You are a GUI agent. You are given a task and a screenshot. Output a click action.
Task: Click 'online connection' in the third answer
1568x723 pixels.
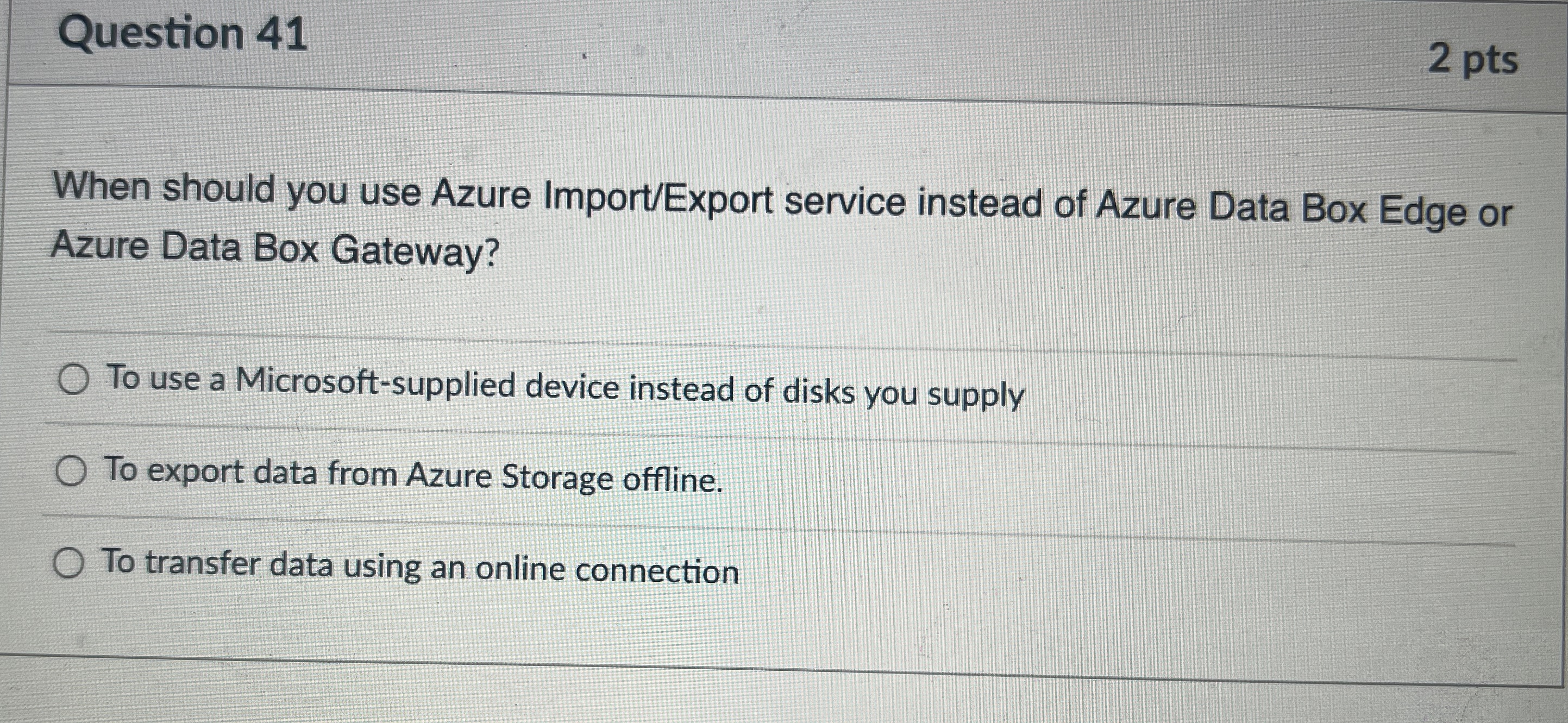click(x=607, y=570)
